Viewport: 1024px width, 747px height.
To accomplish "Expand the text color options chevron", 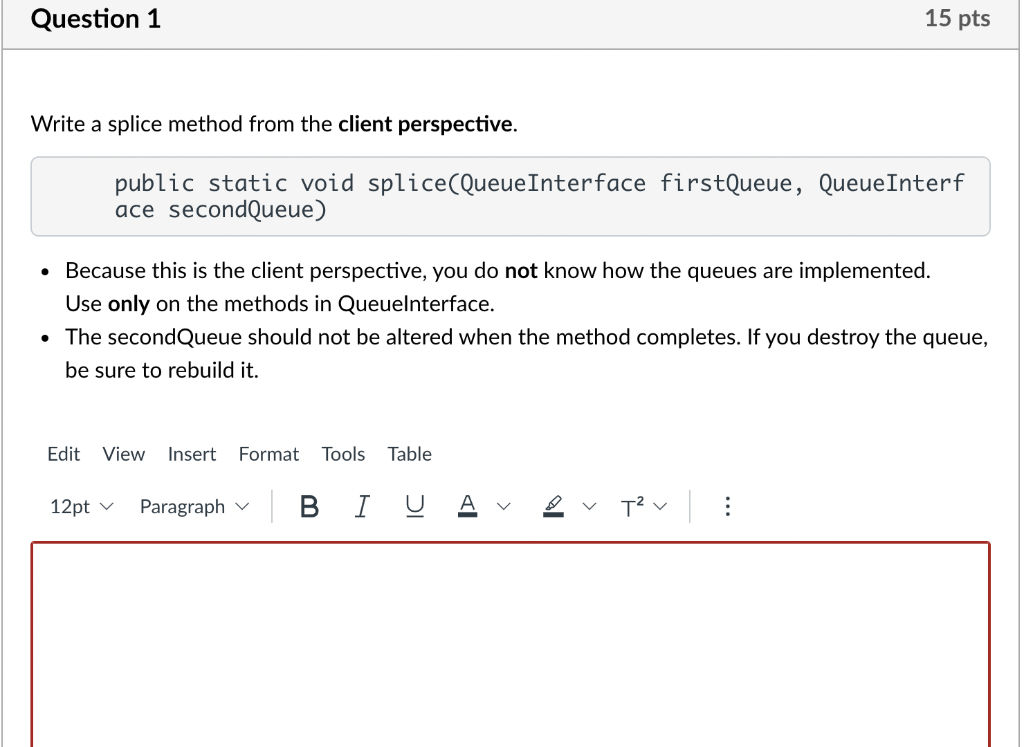I will 504,506.
